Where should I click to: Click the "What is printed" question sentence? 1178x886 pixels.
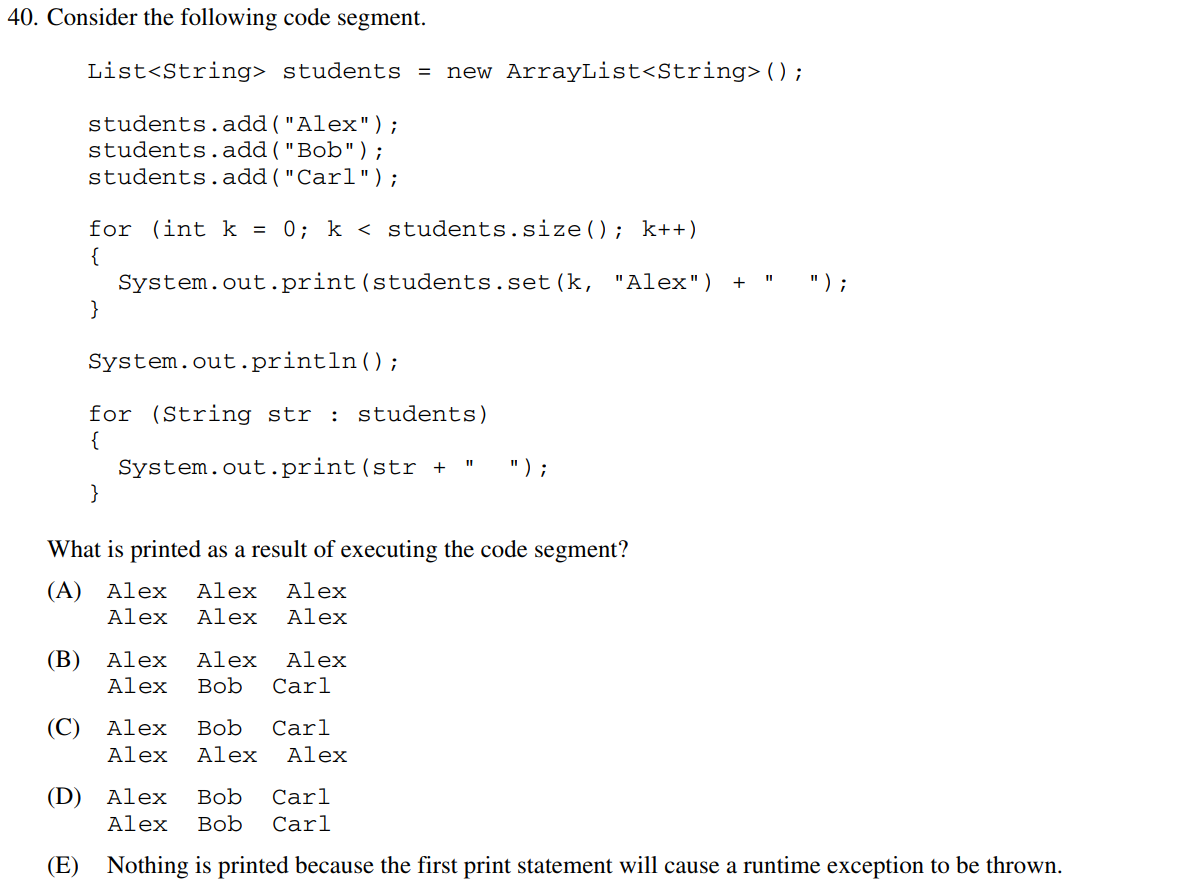[x=338, y=550]
